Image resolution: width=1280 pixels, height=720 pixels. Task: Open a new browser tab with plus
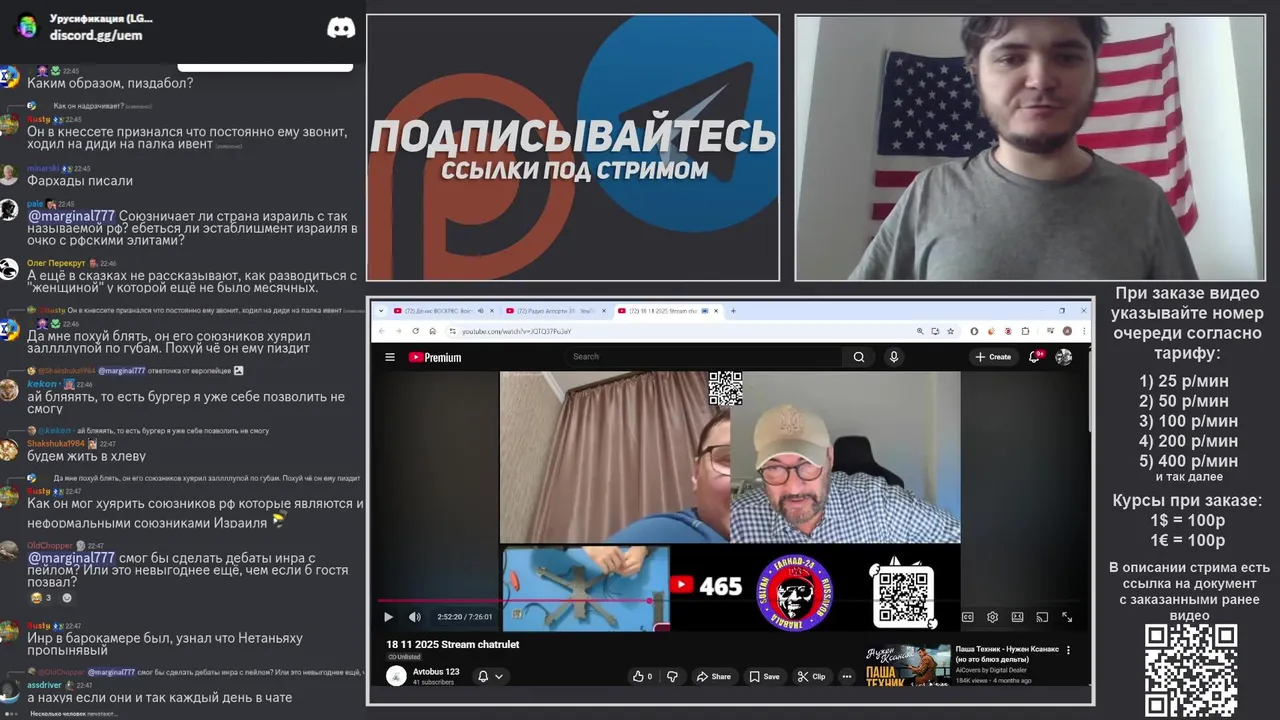pyautogui.click(x=733, y=311)
